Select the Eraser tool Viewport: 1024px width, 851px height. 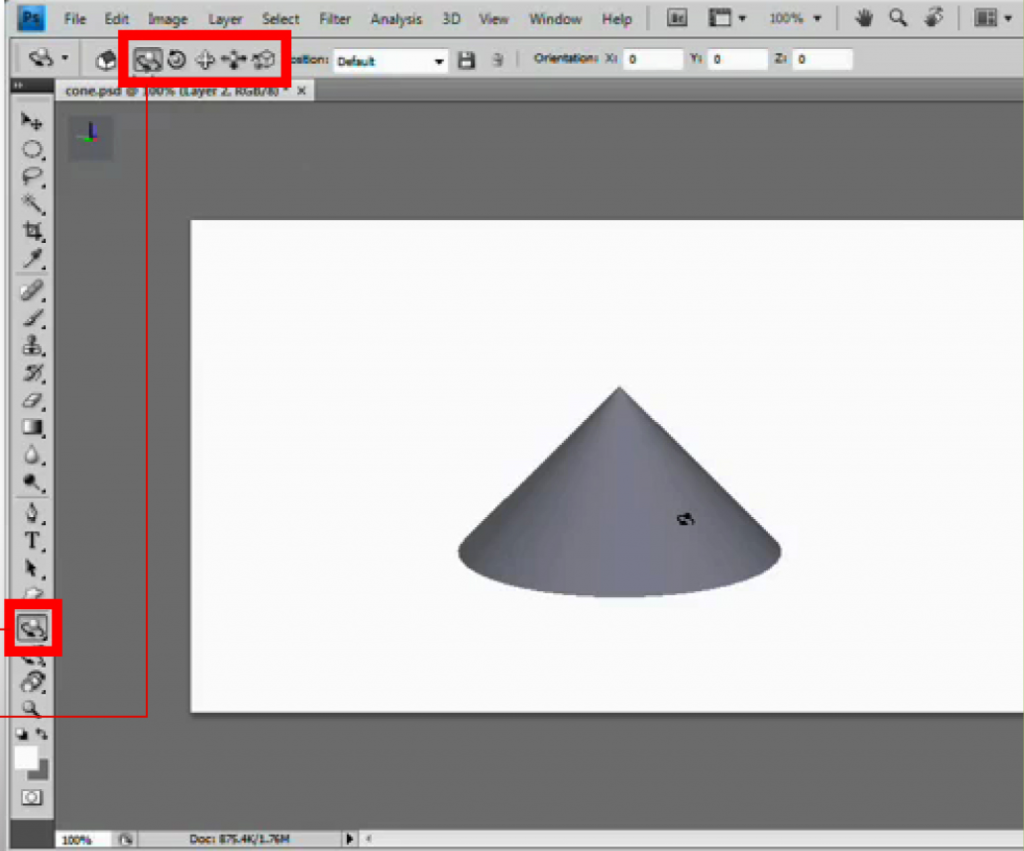pyautogui.click(x=31, y=400)
